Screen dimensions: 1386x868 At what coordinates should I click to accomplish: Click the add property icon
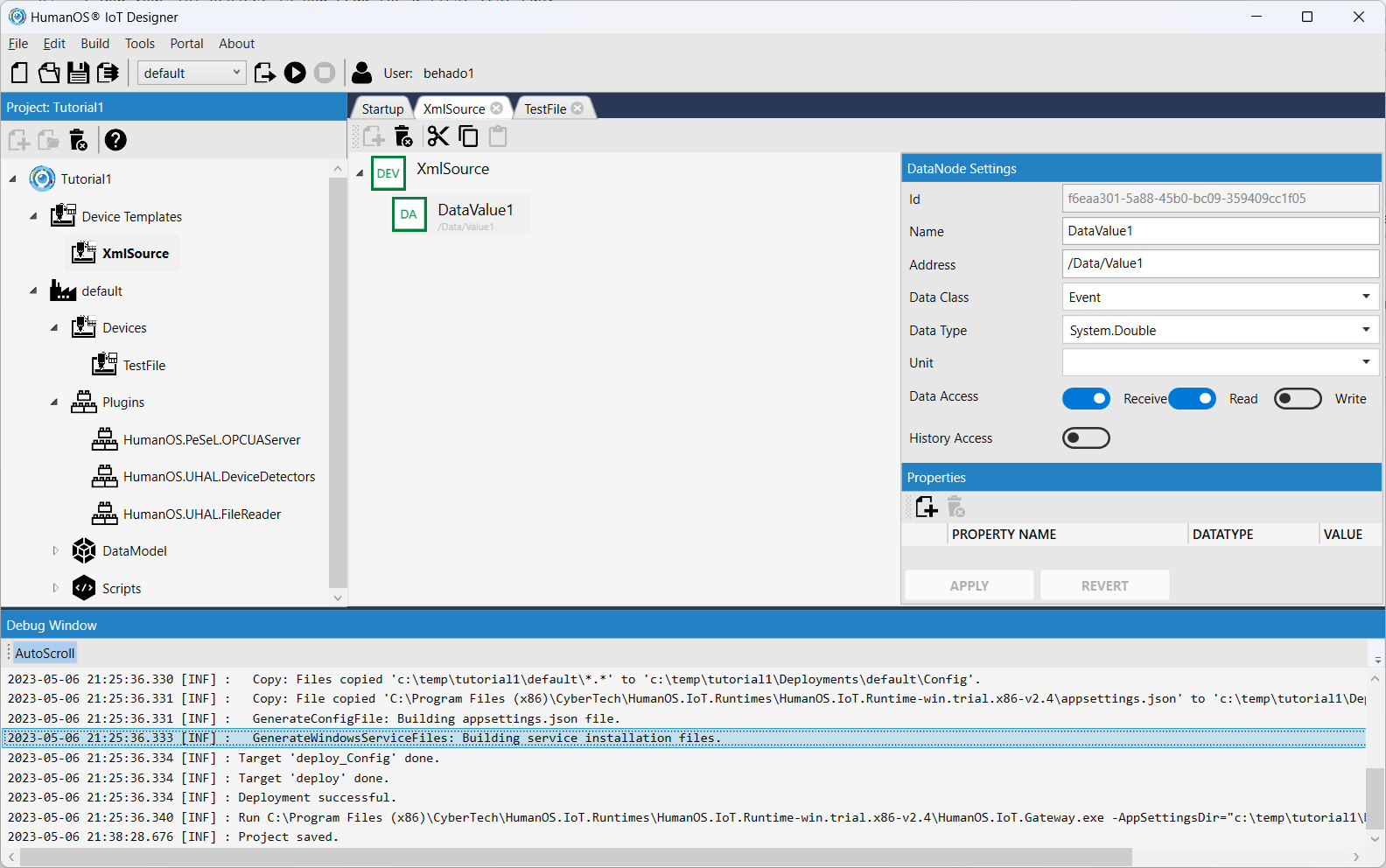click(927, 507)
